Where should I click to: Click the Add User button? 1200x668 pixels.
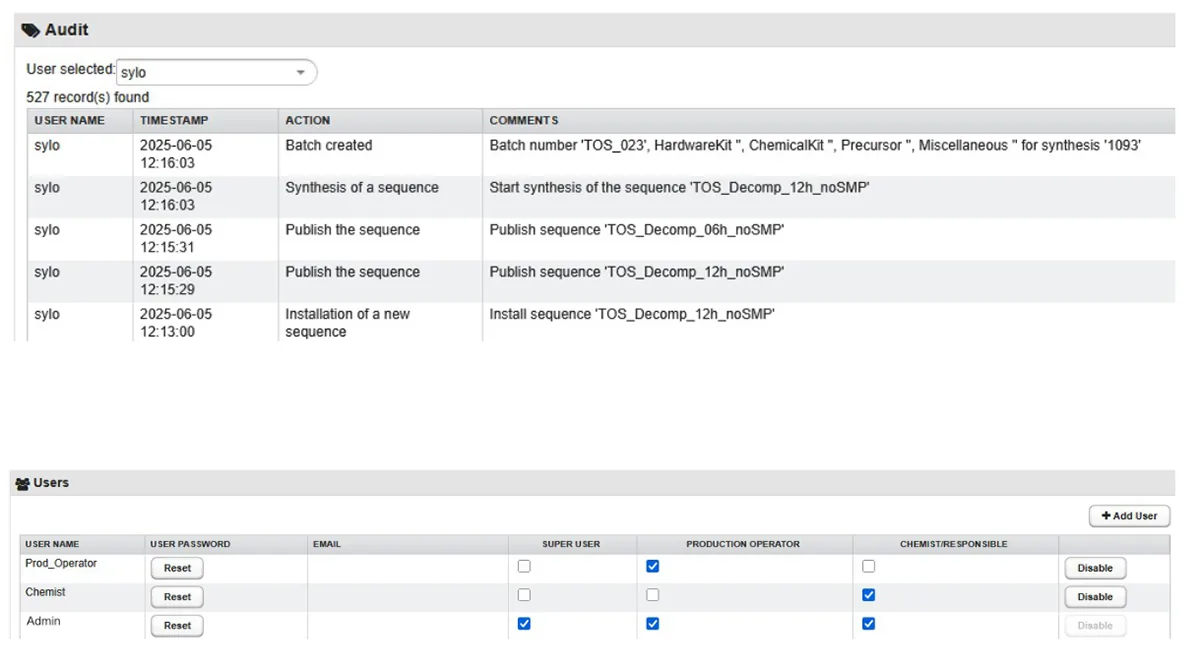(x=1129, y=516)
